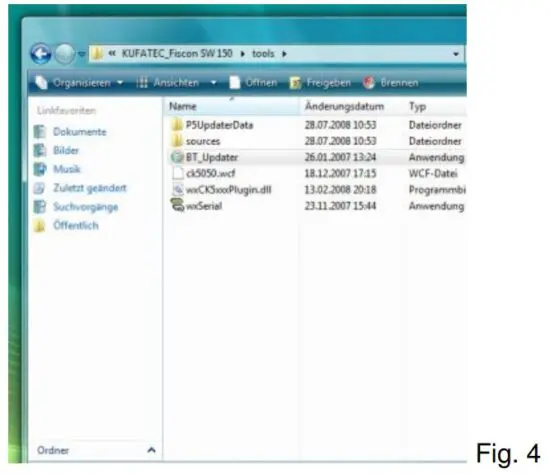Click date 23.11.2007 15:44 of wxSerial
Screen dimensions: 550x474
pyautogui.click(x=340, y=206)
